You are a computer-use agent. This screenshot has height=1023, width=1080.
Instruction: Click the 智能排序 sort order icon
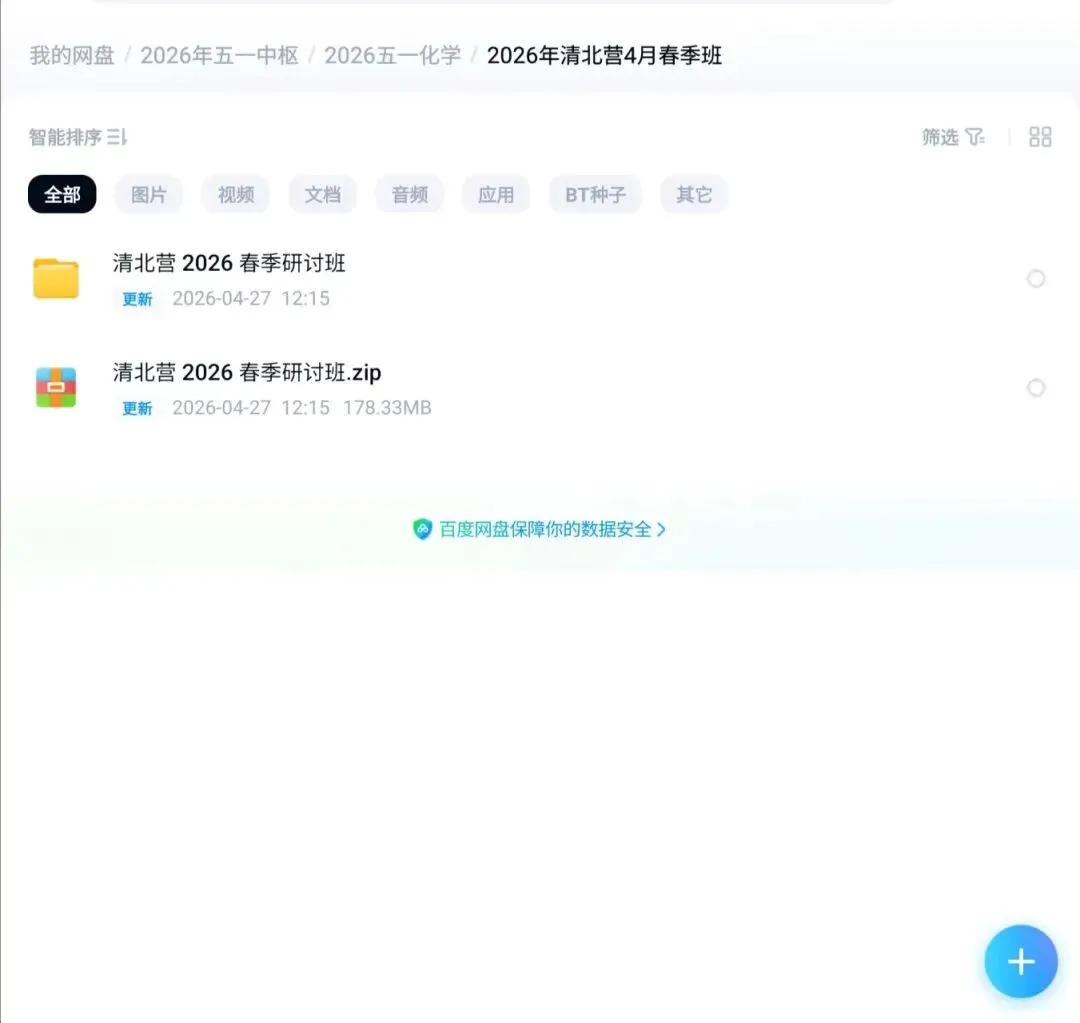[x=115, y=137]
